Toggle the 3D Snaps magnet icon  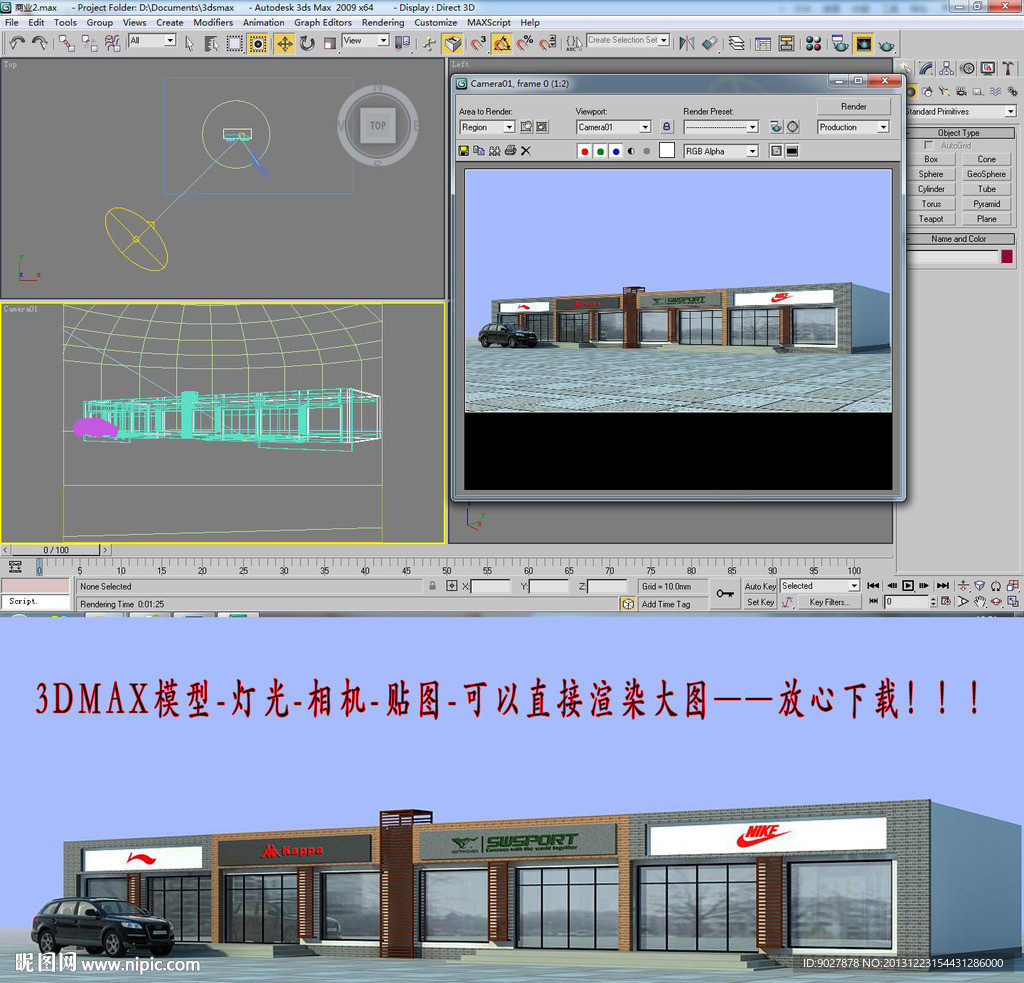(x=479, y=44)
